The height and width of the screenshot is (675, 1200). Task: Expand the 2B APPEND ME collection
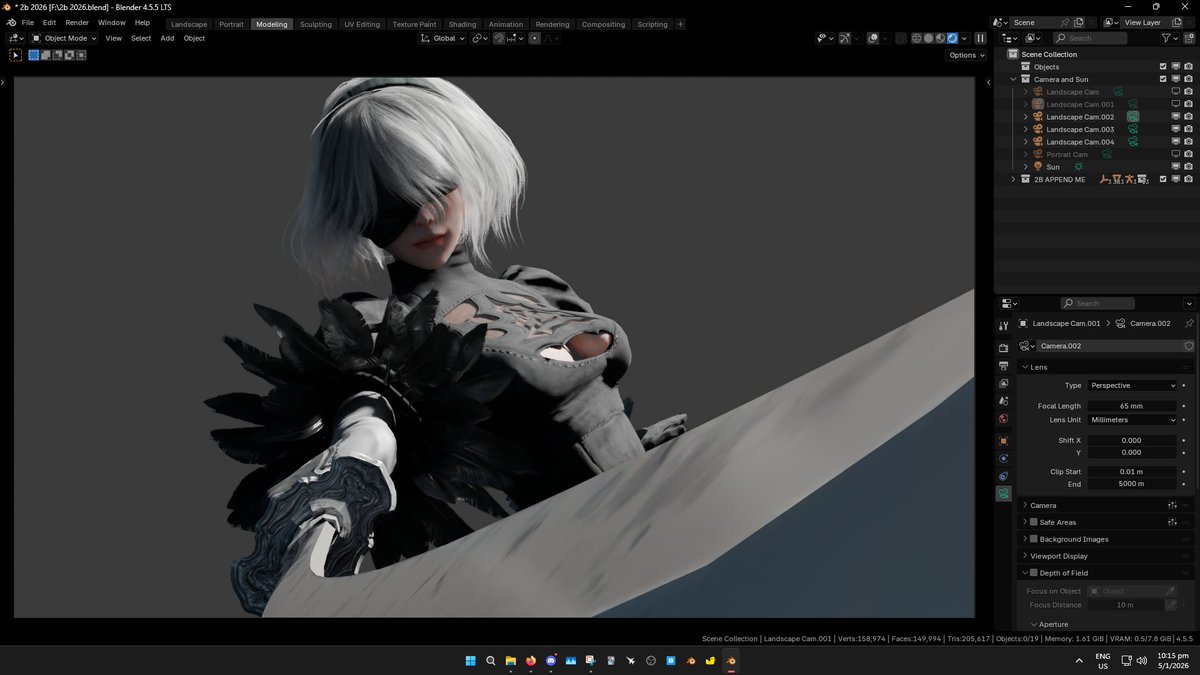[1013, 179]
